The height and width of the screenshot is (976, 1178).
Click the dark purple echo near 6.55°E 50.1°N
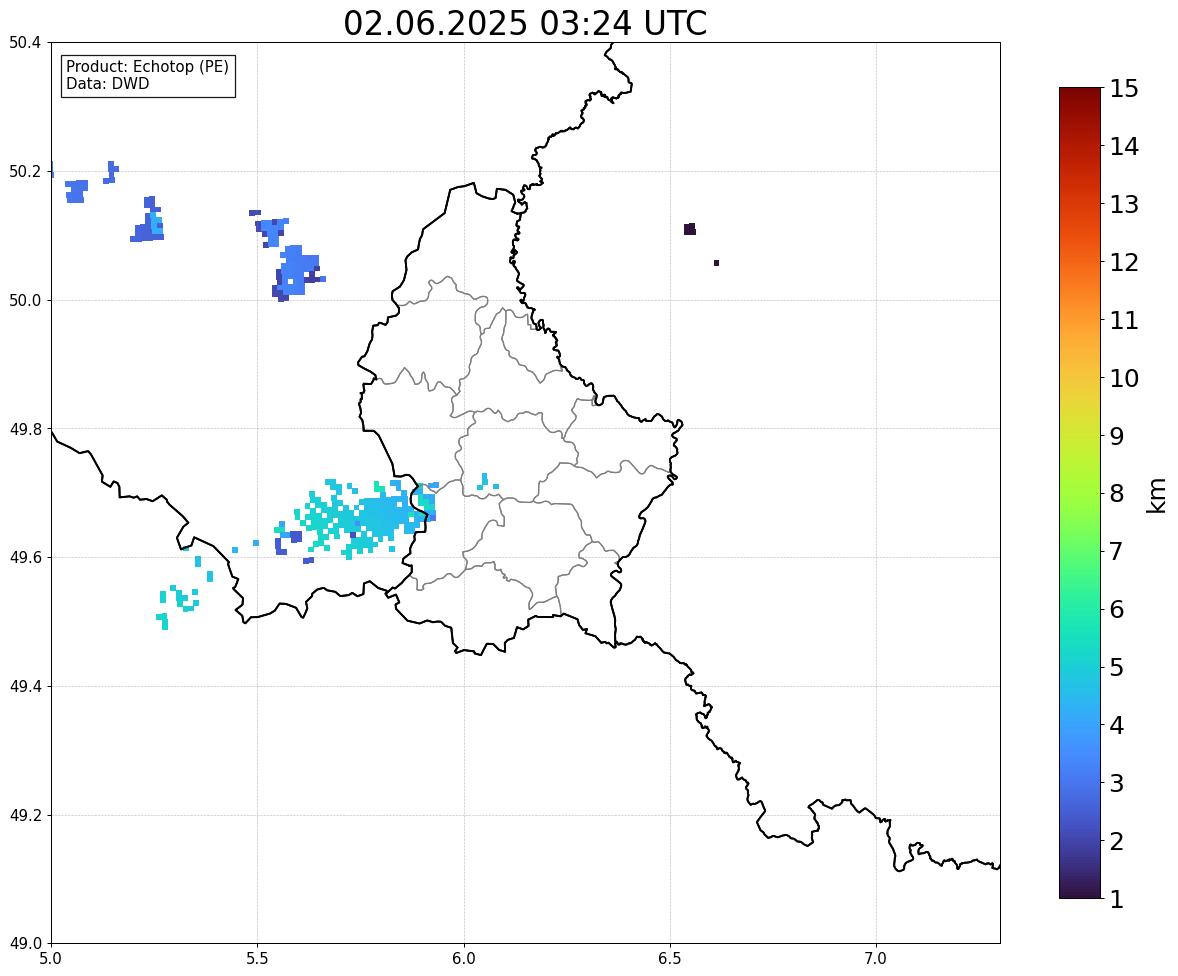(x=690, y=229)
